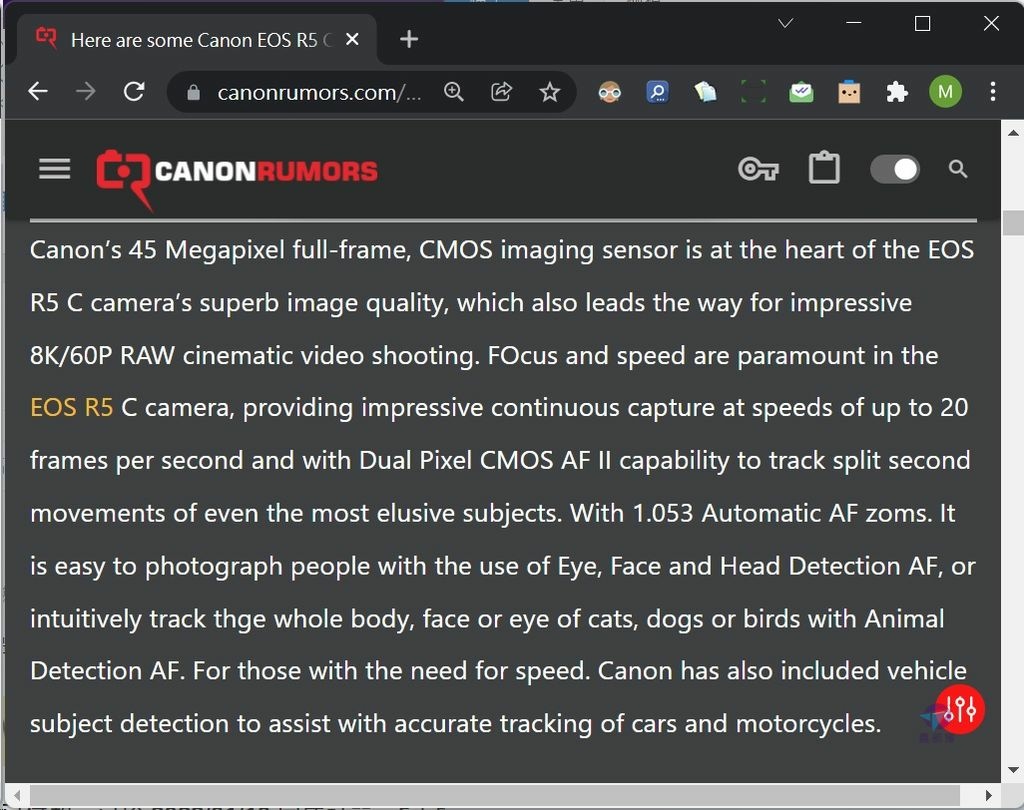Maximize the browser window
The height and width of the screenshot is (810, 1024).
coord(922,24)
